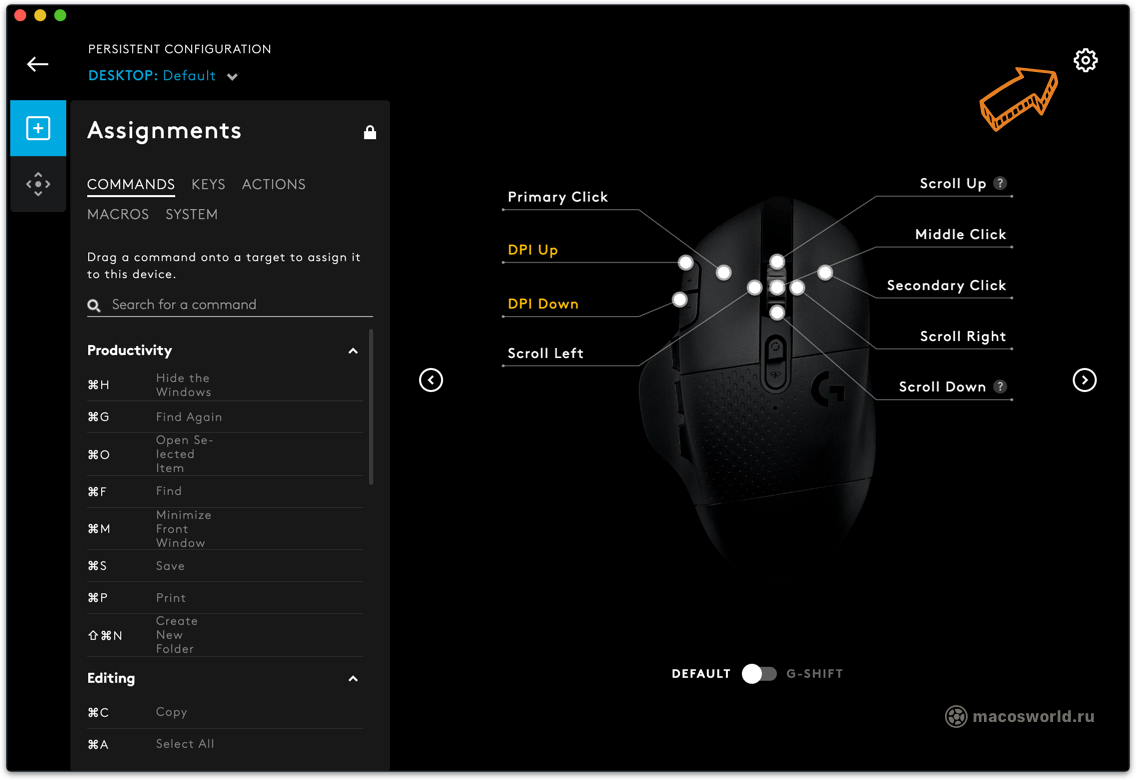The image size is (1136, 780).
Task: Click the Find Again command
Action: pos(225,417)
